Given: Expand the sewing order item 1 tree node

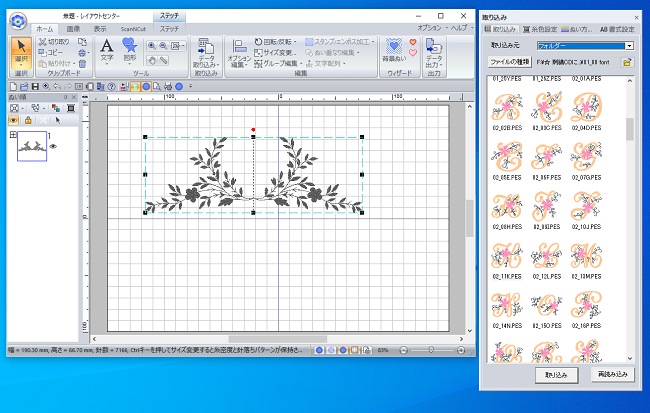Looking at the screenshot, I should point(12,135).
